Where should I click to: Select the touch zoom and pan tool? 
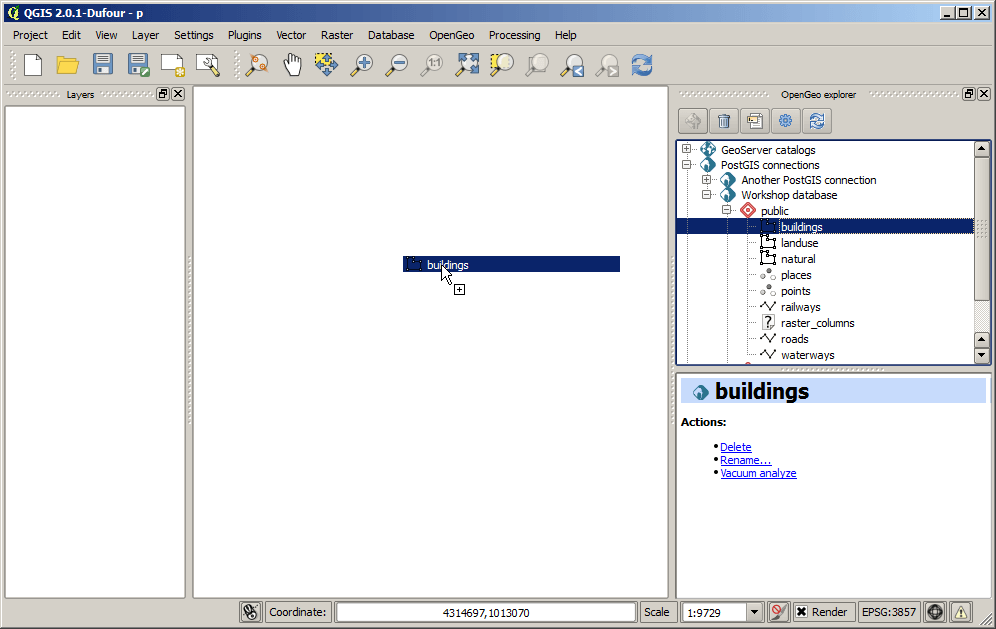tap(257, 65)
